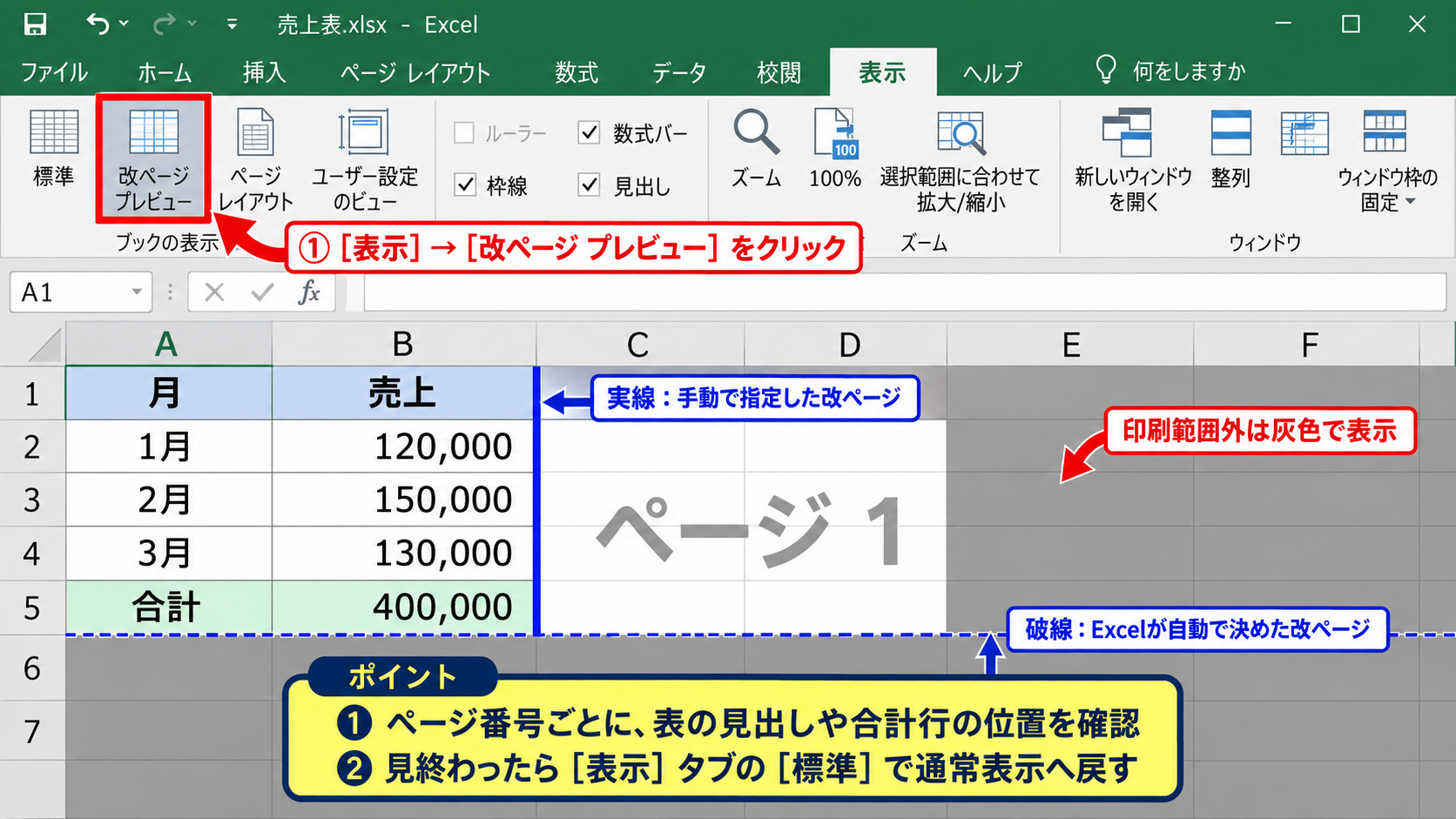Open the ページ レイアウト ribbon tab
This screenshot has height=819, width=1456.
(x=415, y=72)
